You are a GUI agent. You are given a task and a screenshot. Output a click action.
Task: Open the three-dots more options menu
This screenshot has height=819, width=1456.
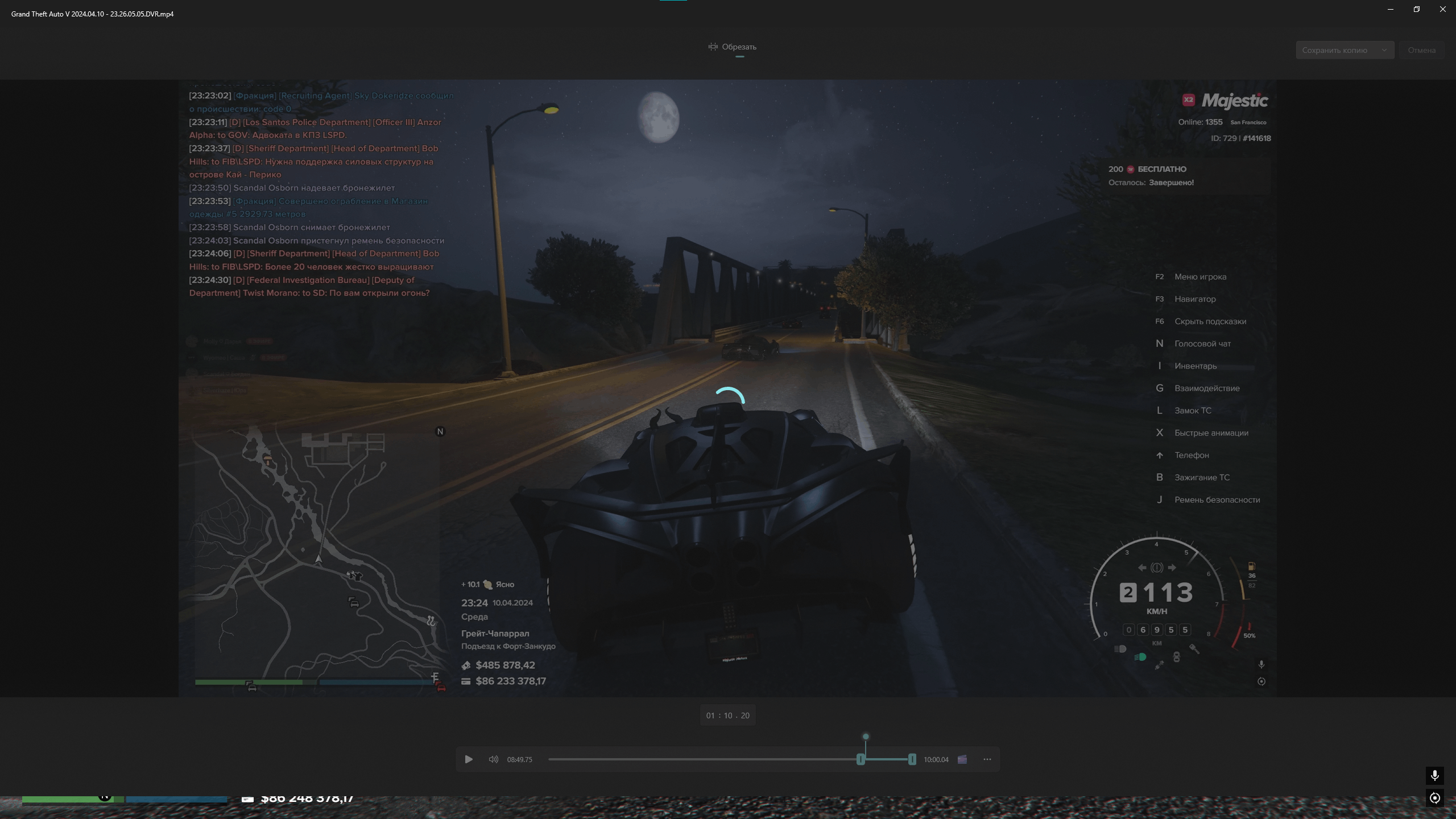(x=987, y=759)
